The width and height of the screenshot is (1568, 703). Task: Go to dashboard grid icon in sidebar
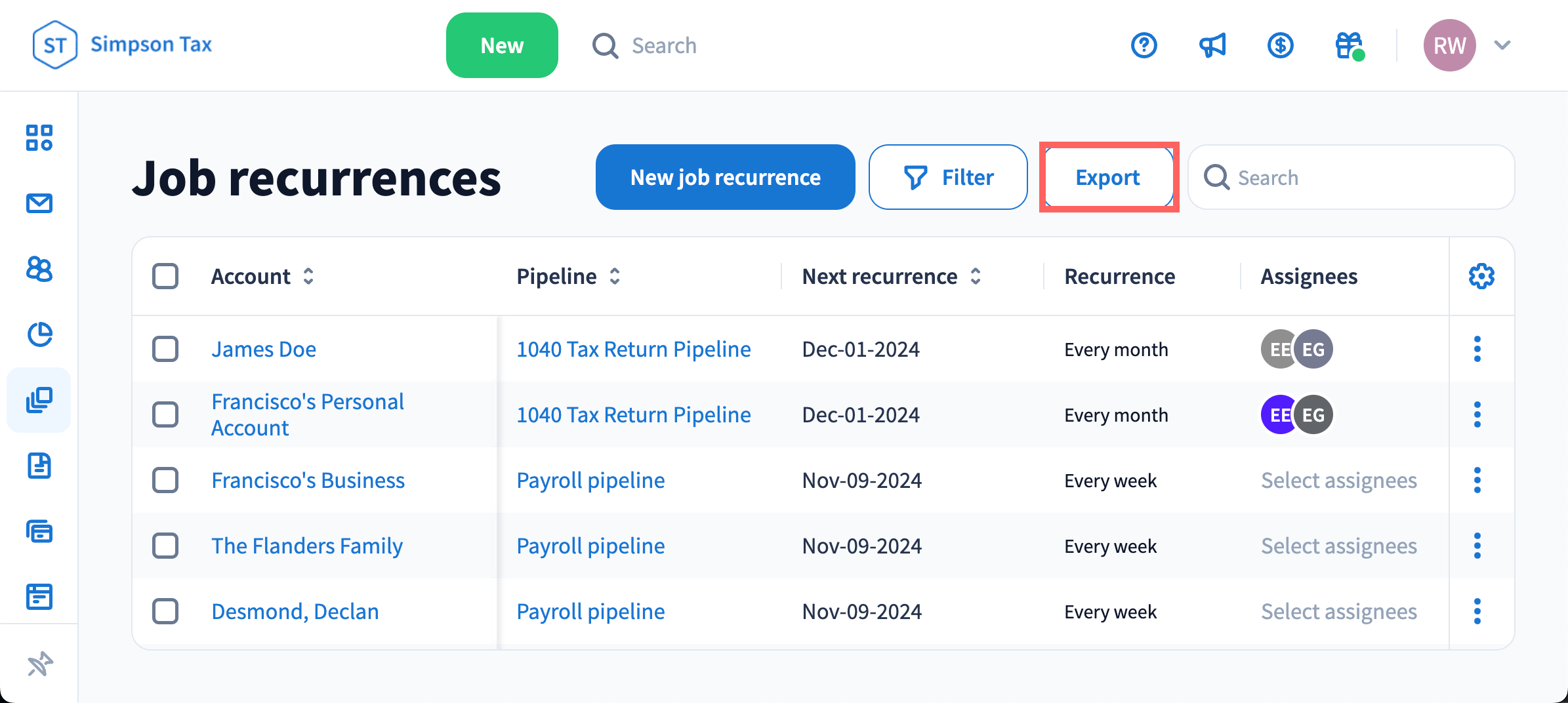tap(39, 138)
